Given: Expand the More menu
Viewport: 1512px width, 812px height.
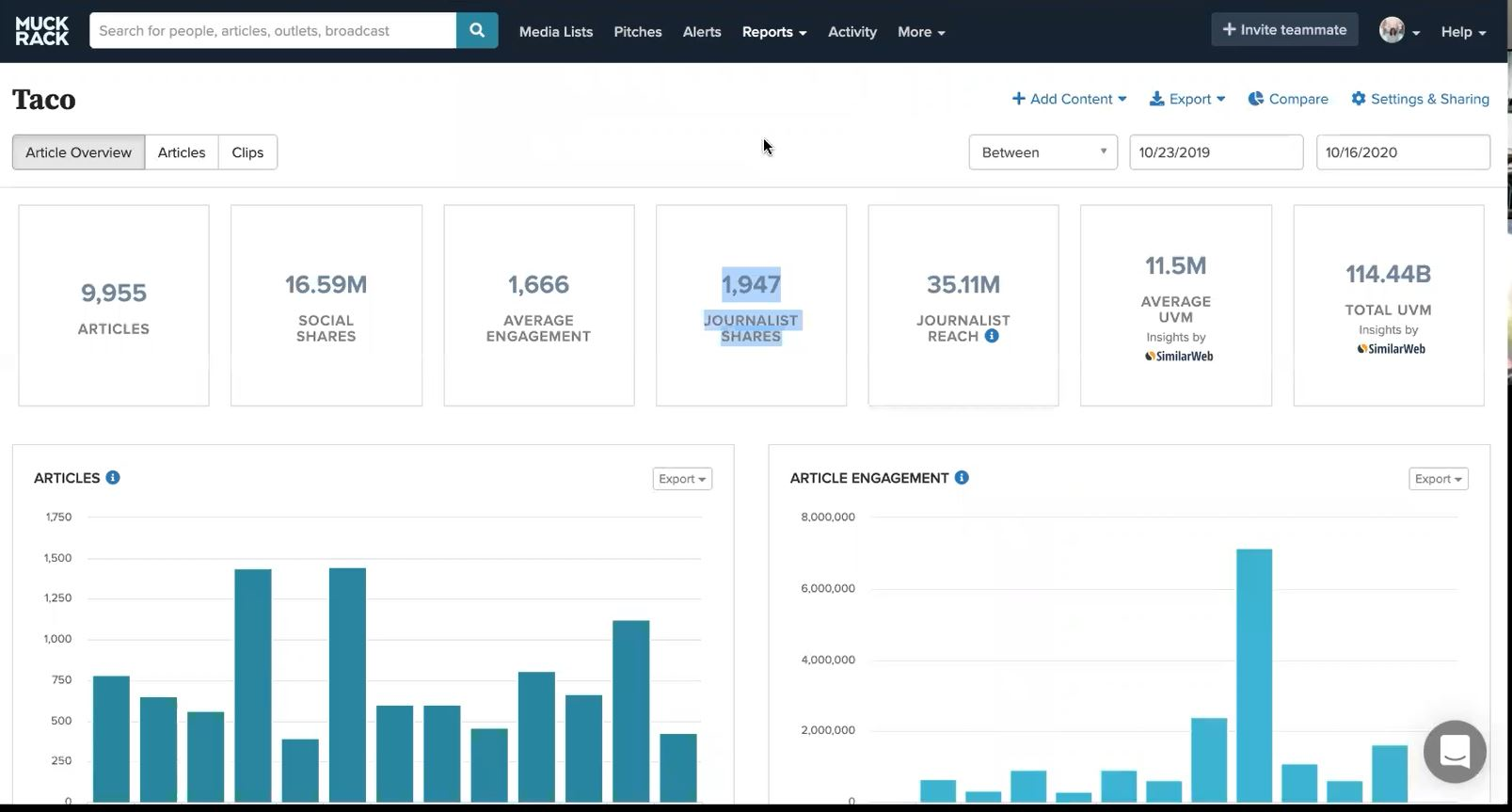Looking at the screenshot, I should (921, 31).
